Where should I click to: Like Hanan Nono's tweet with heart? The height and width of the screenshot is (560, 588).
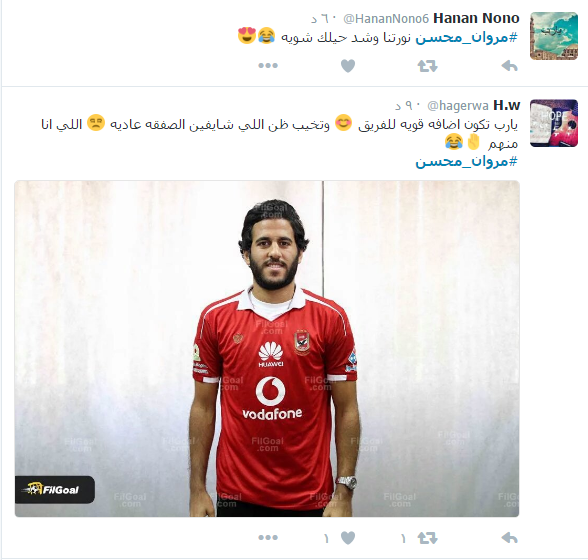(348, 66)
